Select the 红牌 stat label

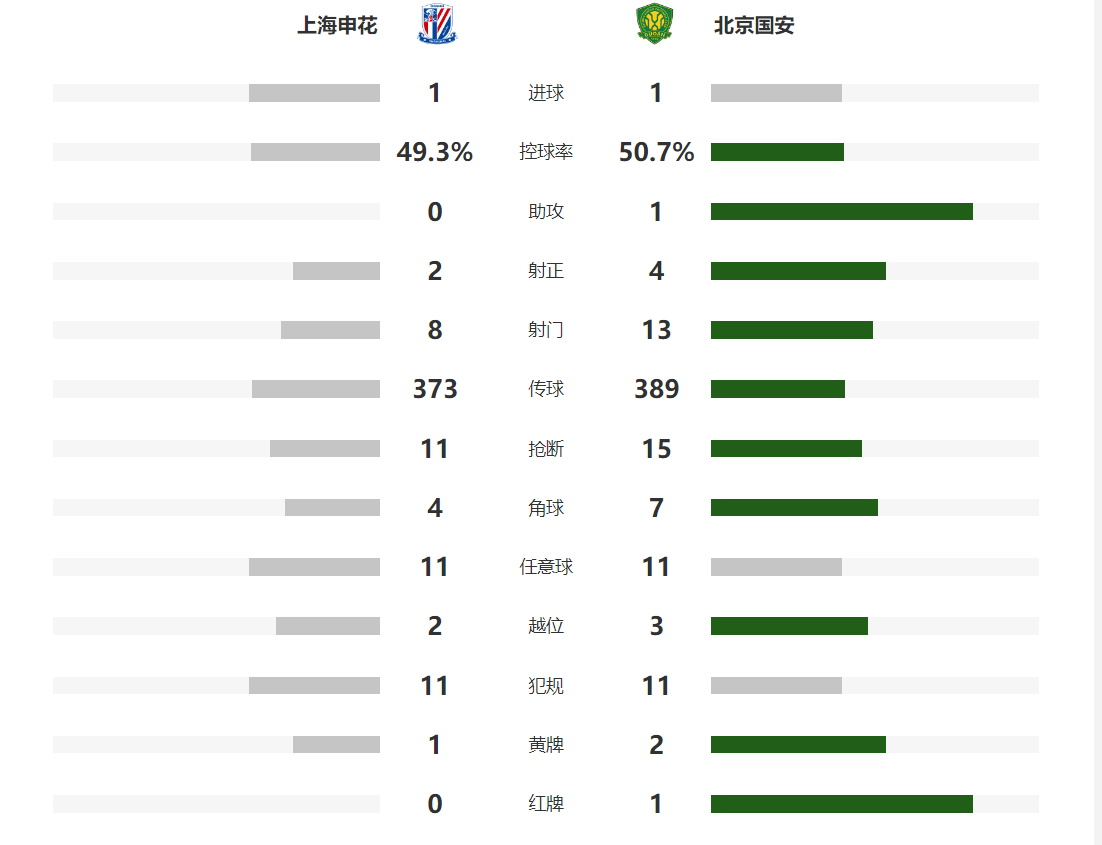click(546, 804)
